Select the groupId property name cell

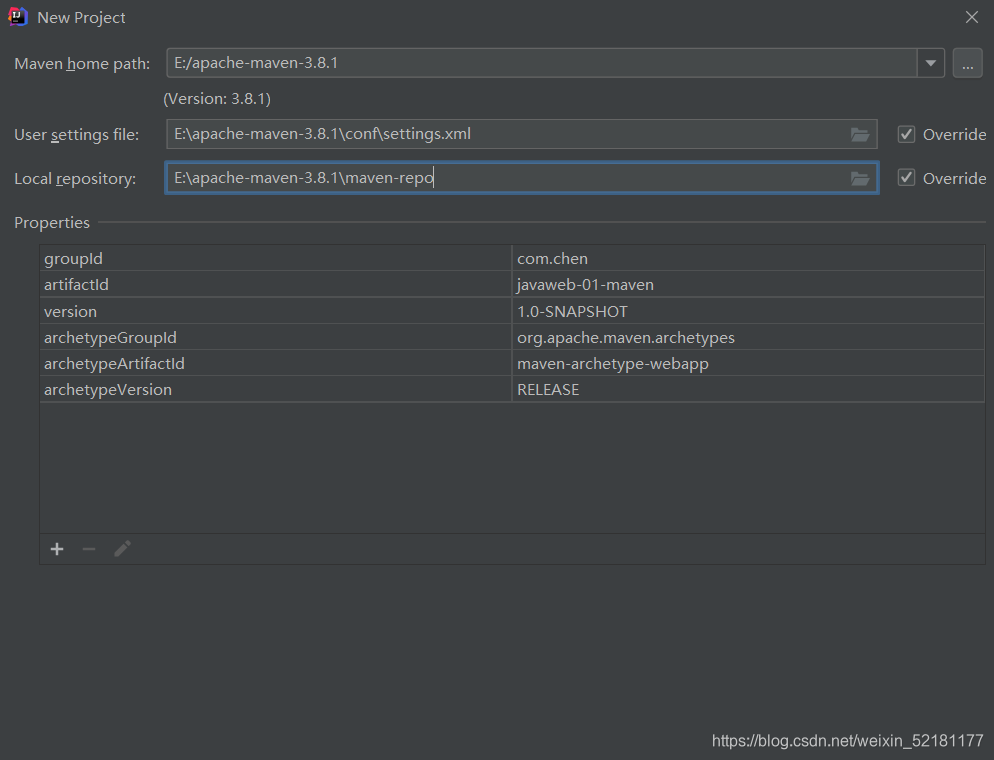276,259
